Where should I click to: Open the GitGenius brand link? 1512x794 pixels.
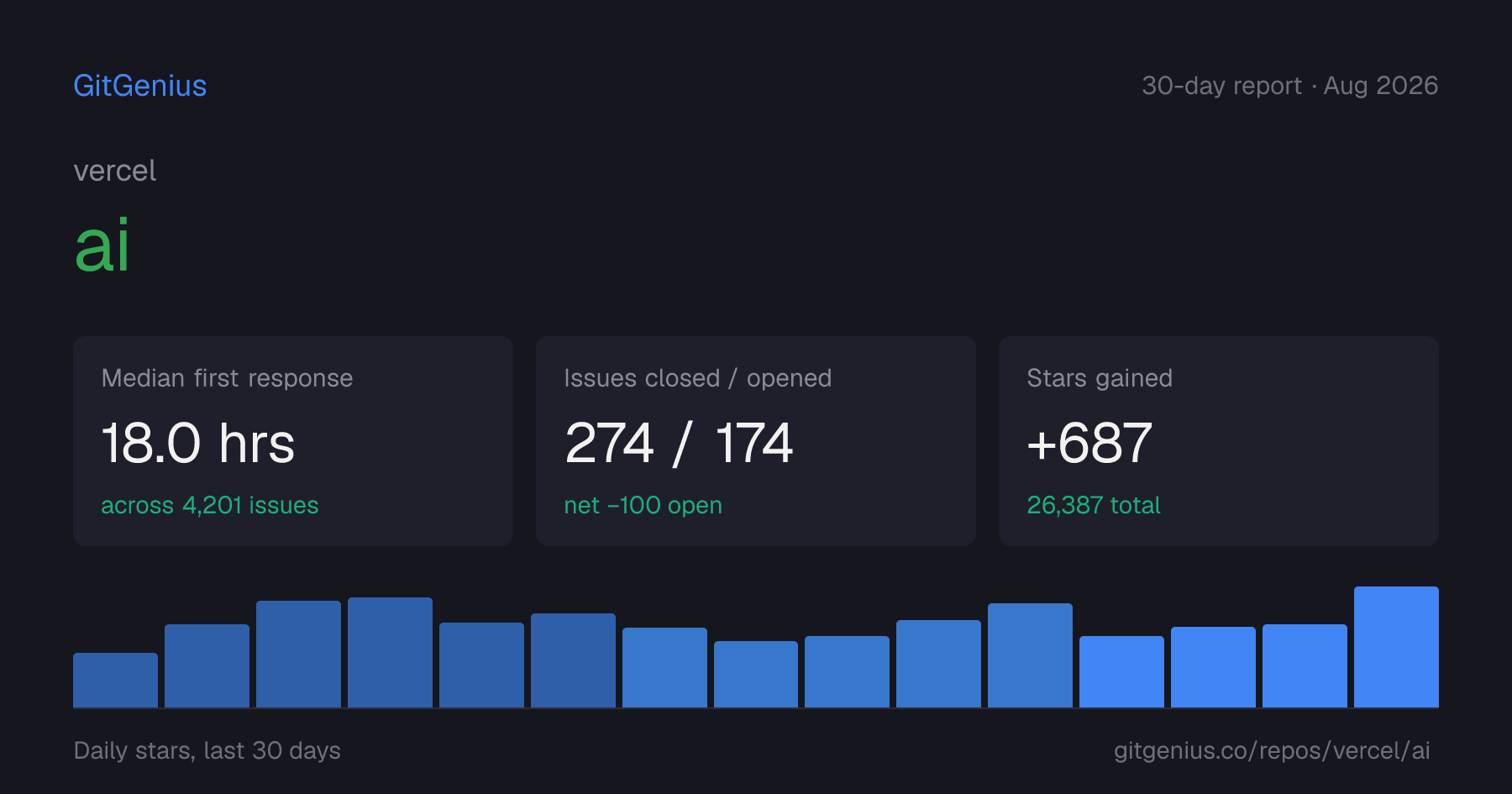point(140,86)
